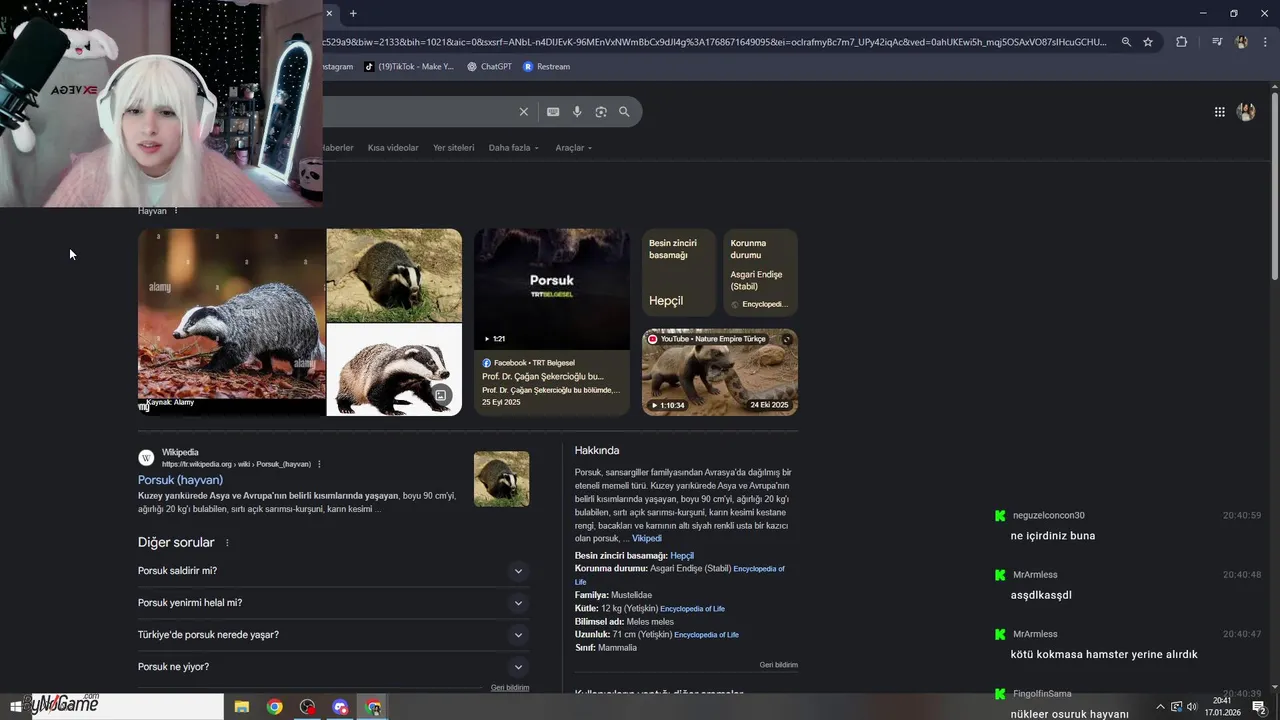
Task: Switch to the Kısa videolar tab
Action: 393,148
